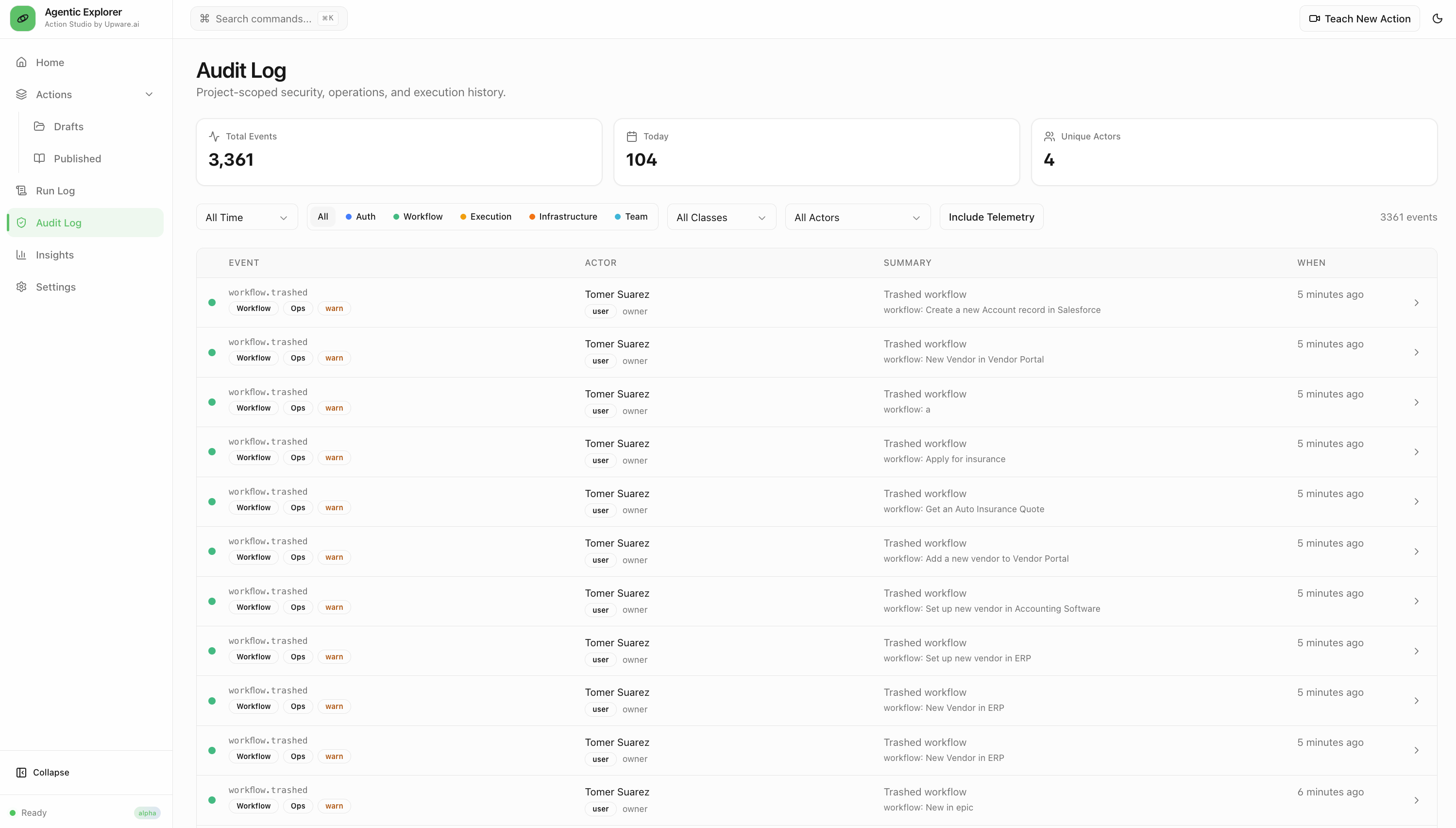The height and width of the screenshot is (828, 1456).
Task: Click 'workflow: New in epic' summary text
Action: point(928,808)
